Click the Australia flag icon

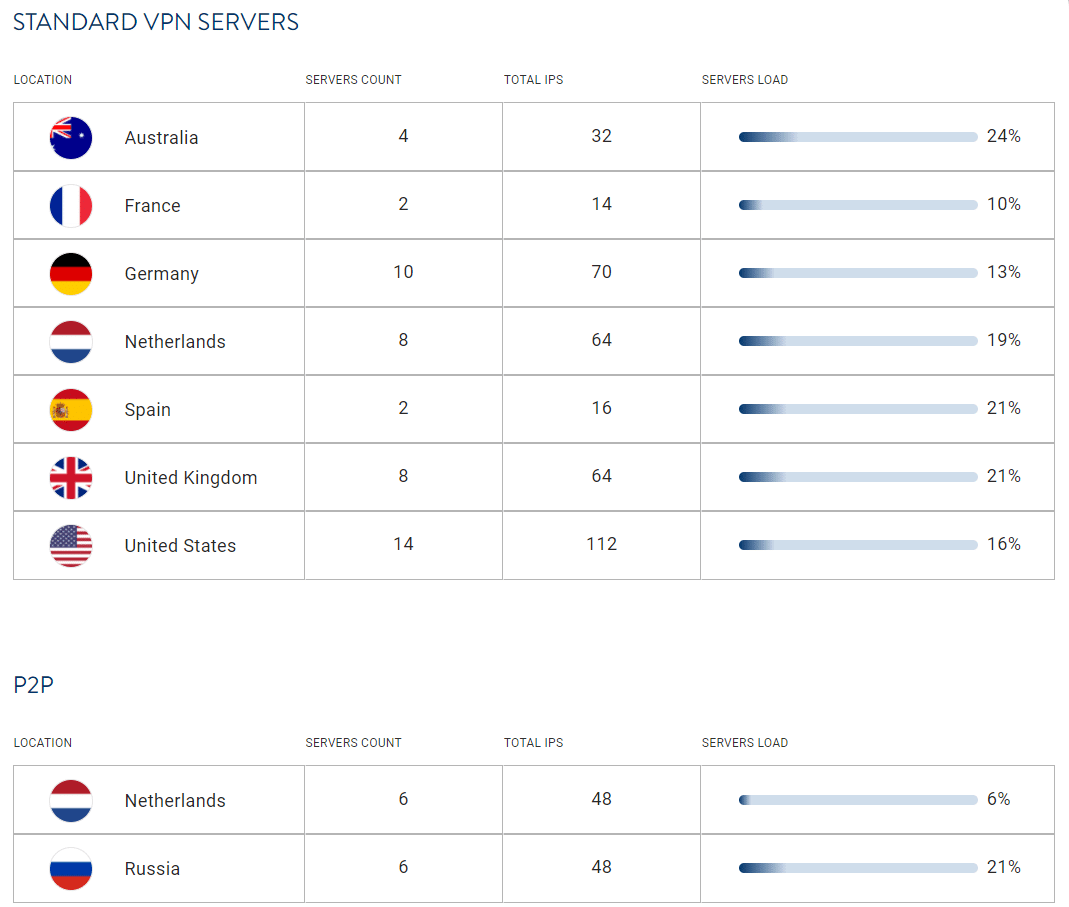[70, 137]
